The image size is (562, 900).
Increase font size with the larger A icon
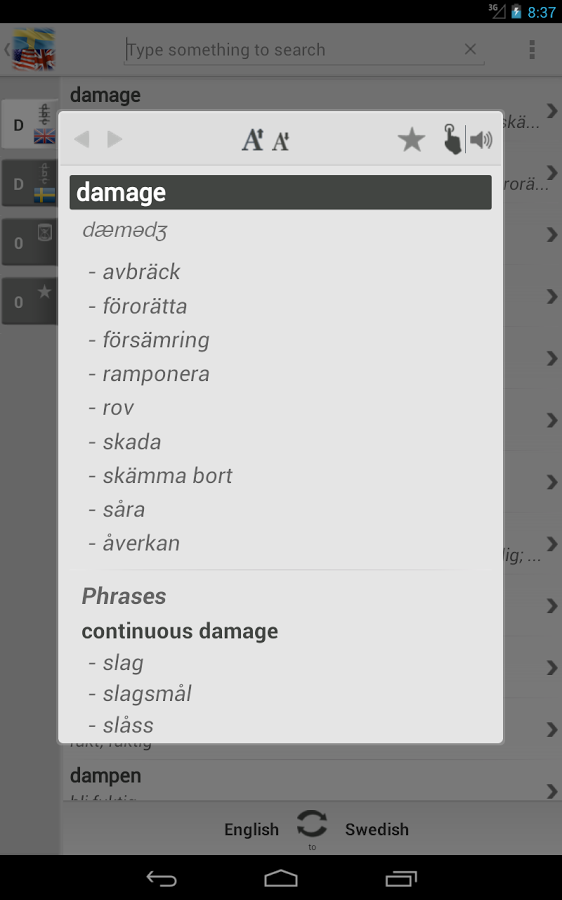pyautogui.click(x=253, y=139)
